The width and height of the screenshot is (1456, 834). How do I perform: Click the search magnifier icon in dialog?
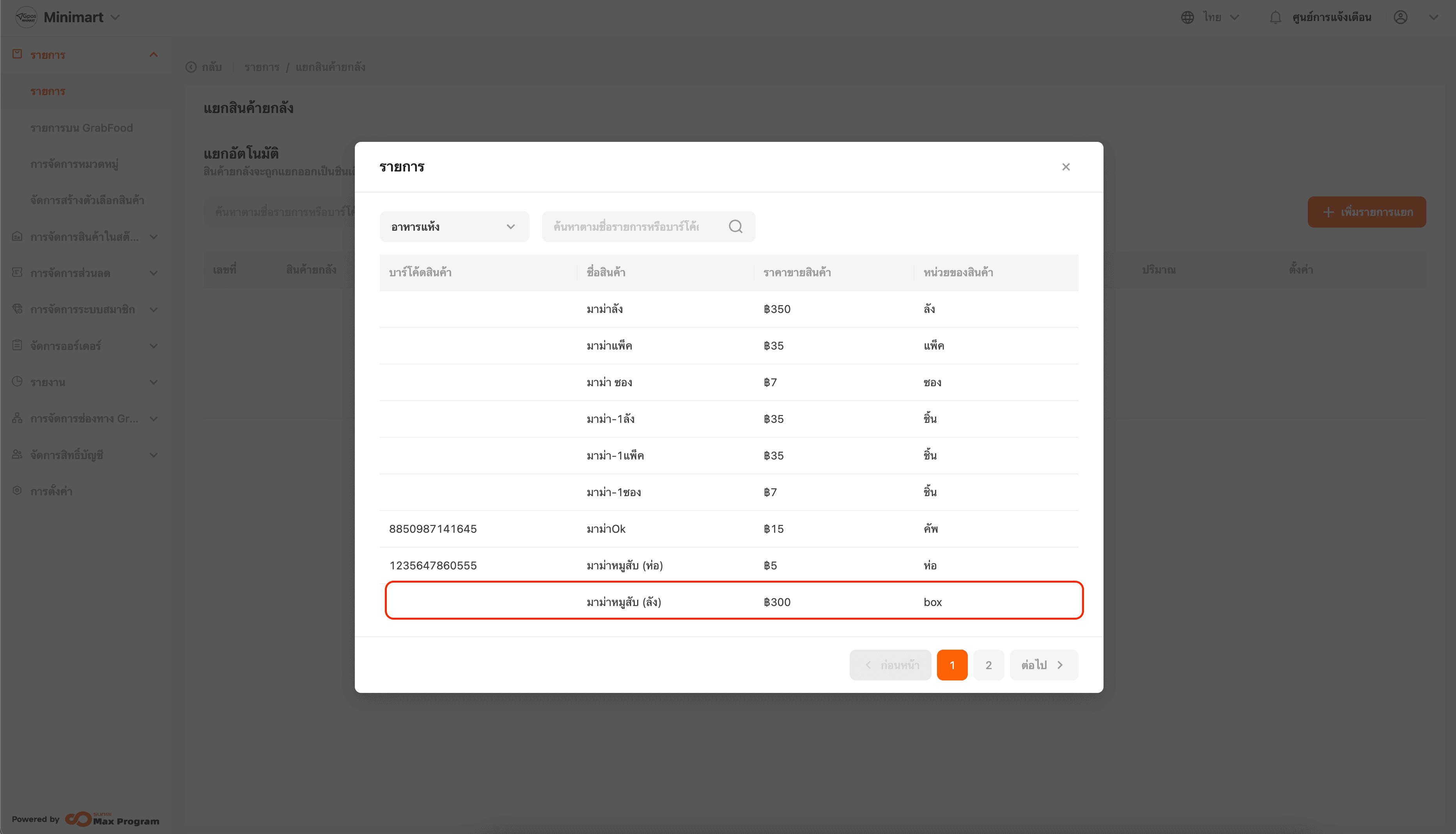click(x=735, y=227)
